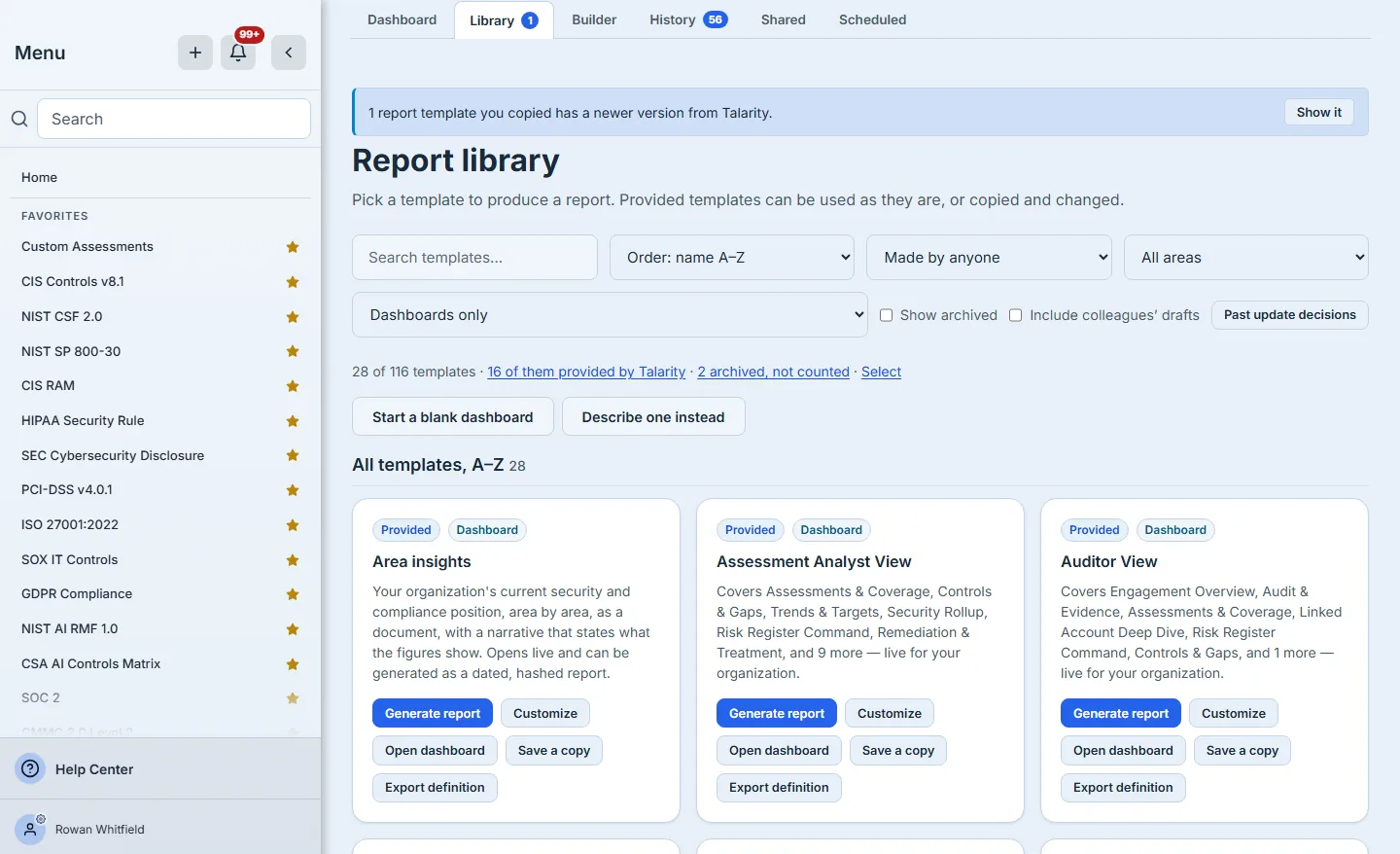
Task: Toggle star for SEC Cybersecurity Disclosure
Action: click(293, 455)
